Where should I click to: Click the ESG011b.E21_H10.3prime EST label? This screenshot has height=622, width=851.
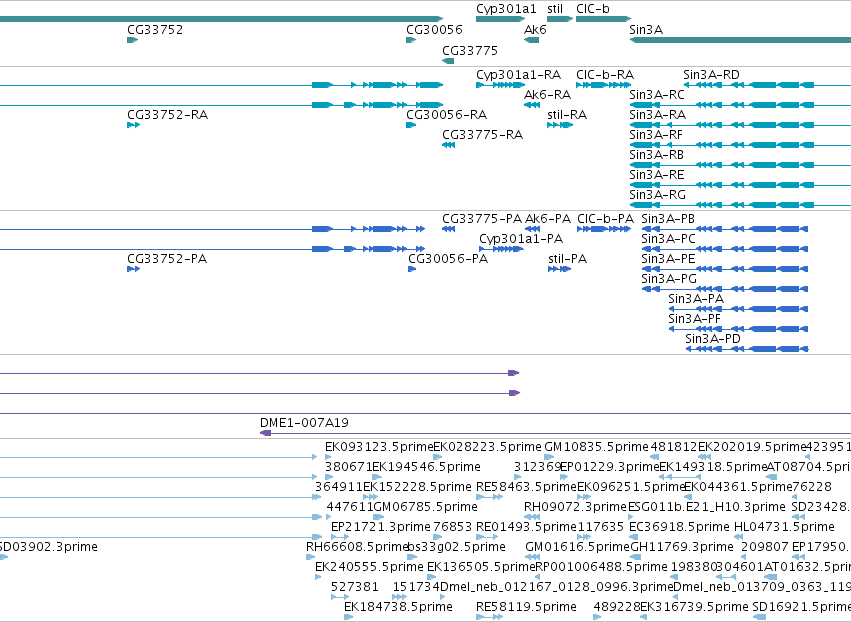[x=707, y=507]
